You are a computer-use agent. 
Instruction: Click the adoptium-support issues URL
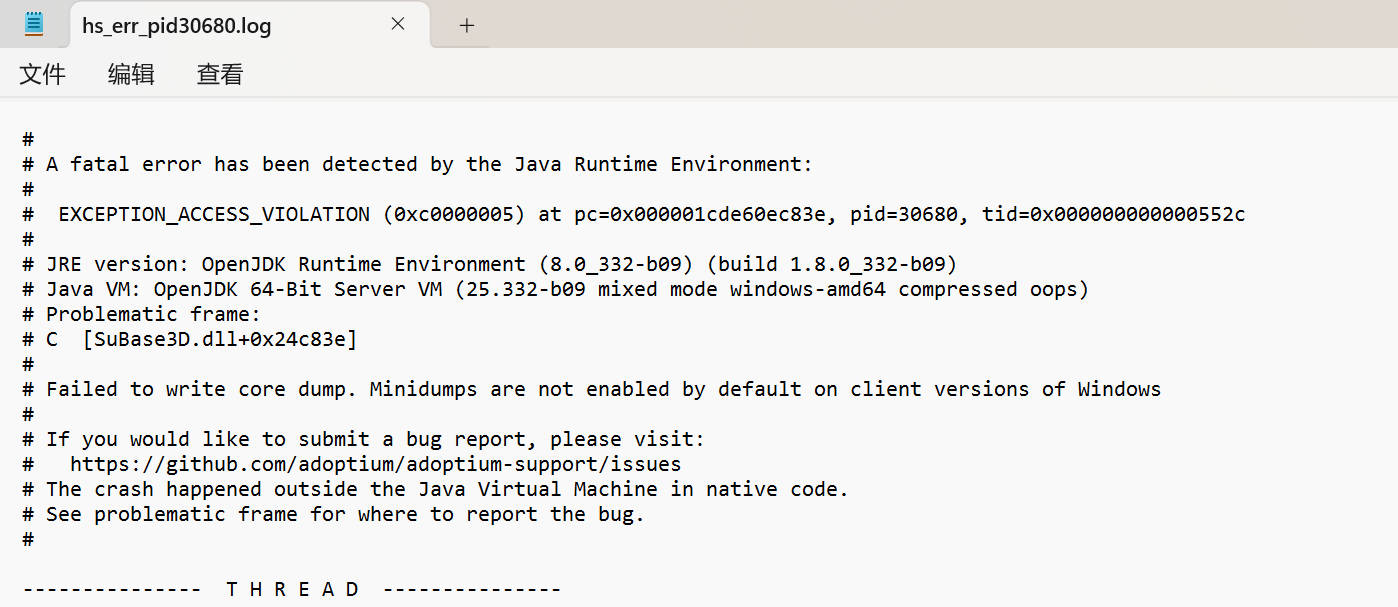(x=375, y=464)
